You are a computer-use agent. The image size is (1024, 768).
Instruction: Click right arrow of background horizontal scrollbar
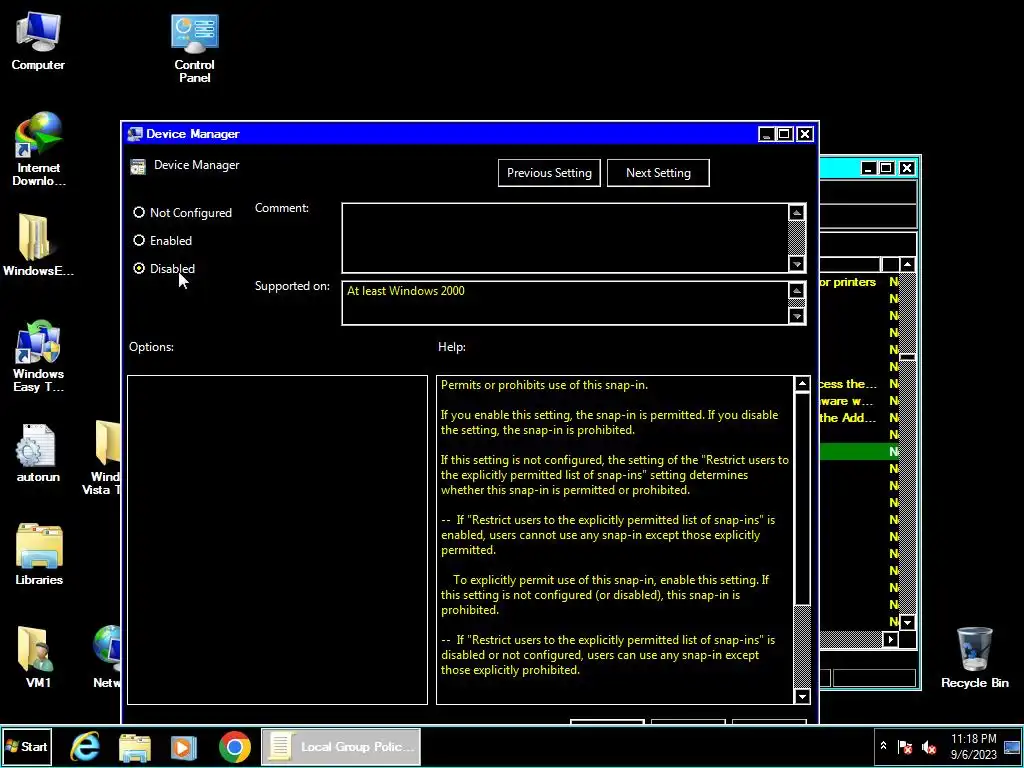click(x=889, y=639)
